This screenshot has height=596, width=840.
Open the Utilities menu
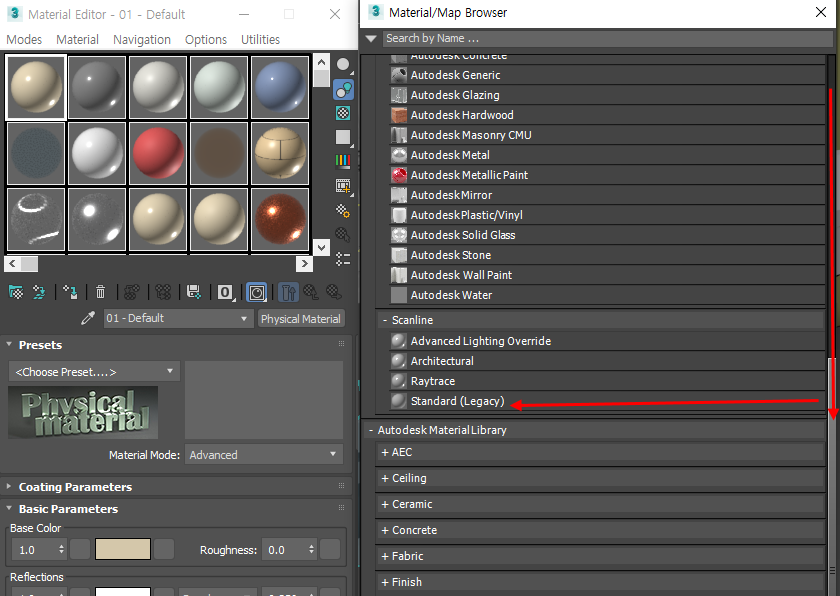coord(260,40)
